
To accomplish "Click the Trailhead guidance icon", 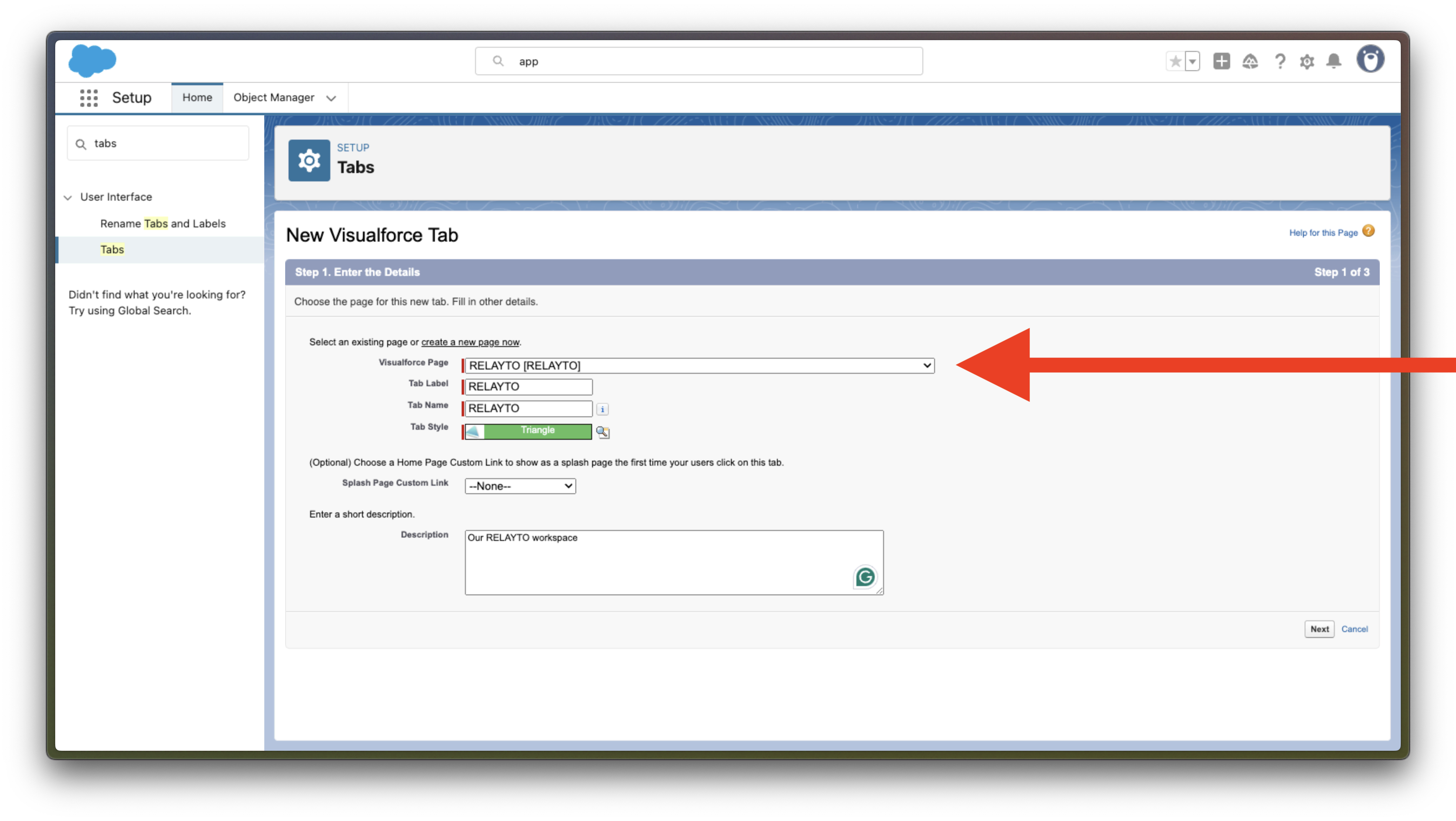I will click(x=1250, y=61).
